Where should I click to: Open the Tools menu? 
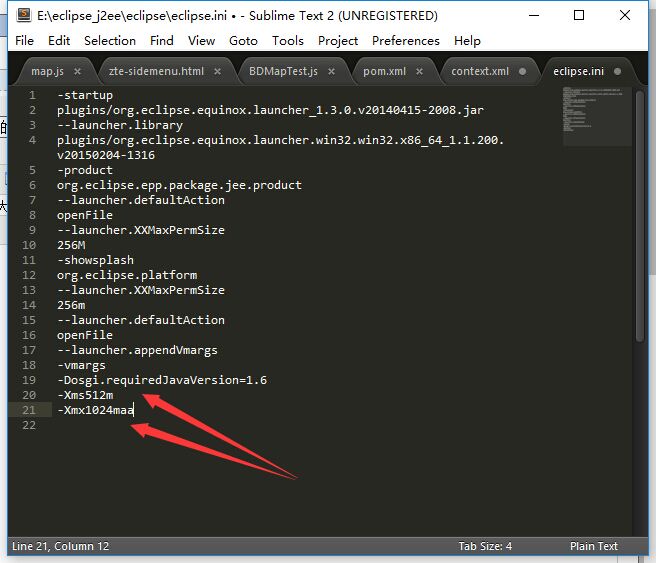tap(288, 41)
